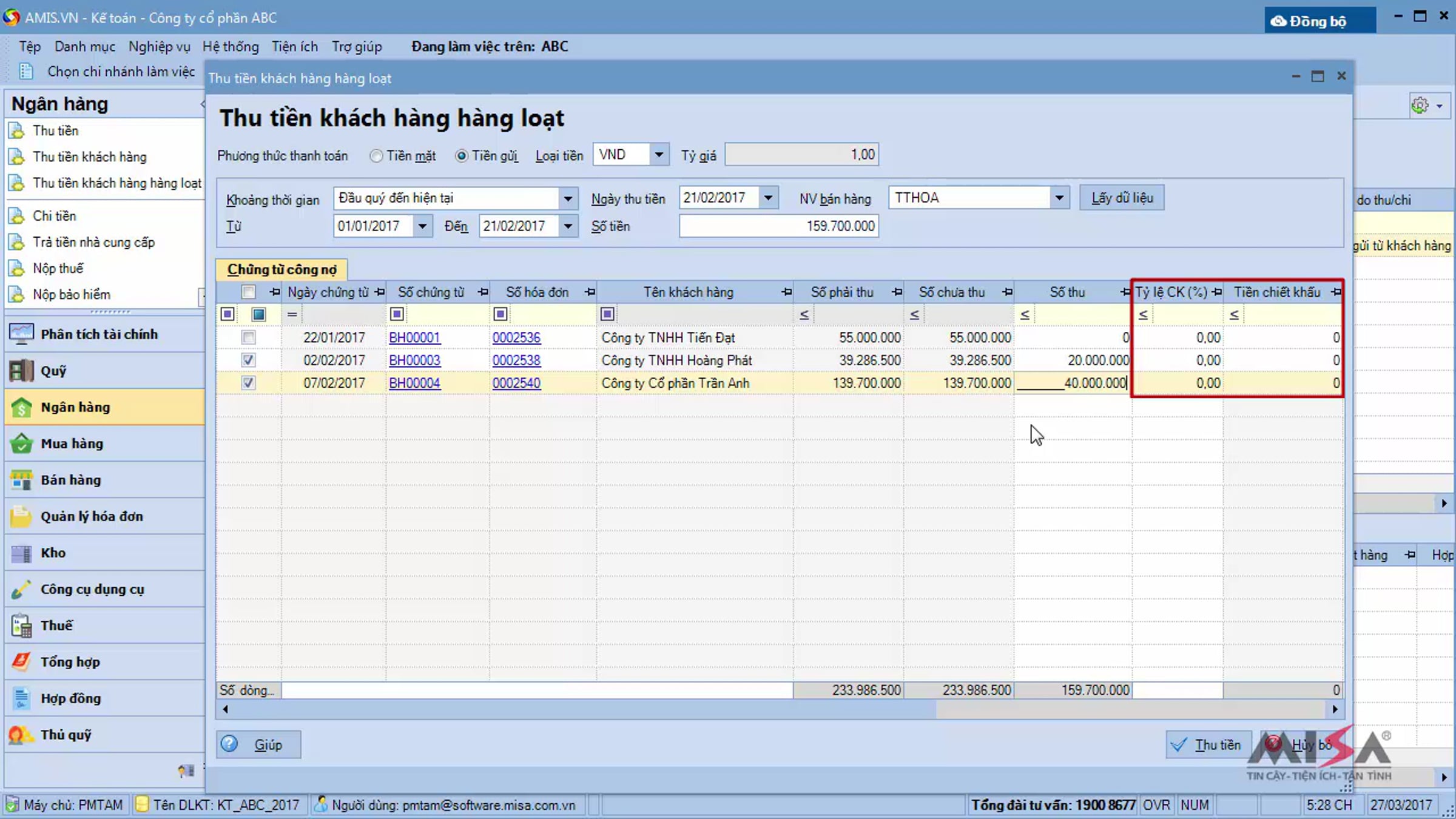Open the gear options dropdown arrow
The image size is (1456, 819).
click(x=1440, y=106)
